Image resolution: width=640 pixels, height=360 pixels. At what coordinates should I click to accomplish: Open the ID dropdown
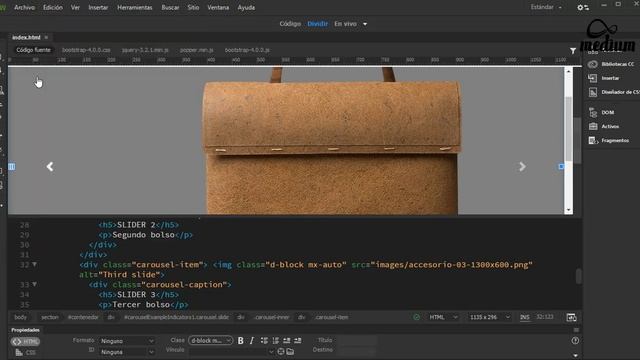click(127, 352)
